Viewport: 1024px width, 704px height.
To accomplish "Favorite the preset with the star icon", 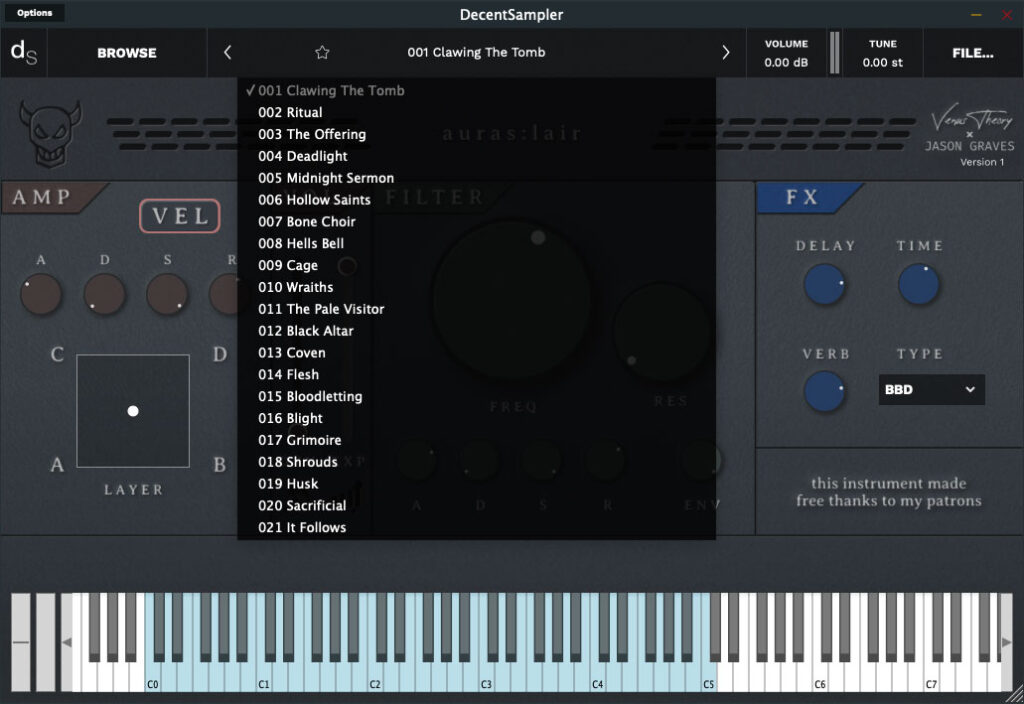I will 322,52.
